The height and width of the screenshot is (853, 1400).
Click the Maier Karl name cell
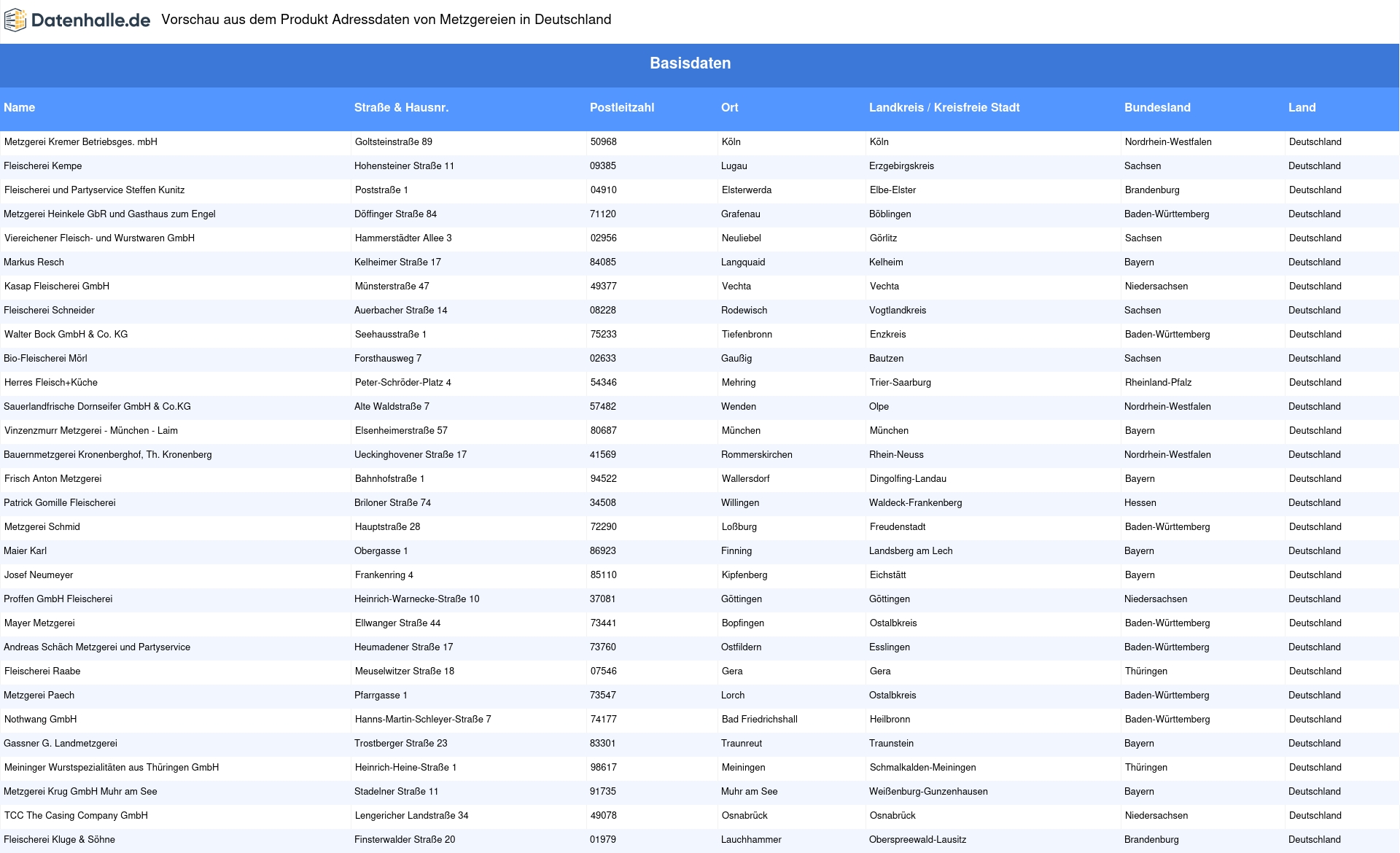click(25, 551)
